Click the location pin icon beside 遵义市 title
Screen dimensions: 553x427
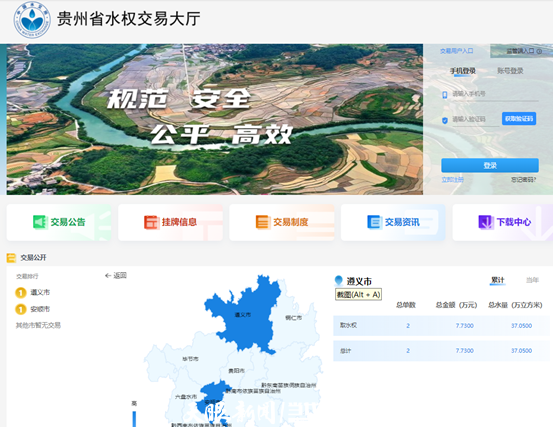(339, 281)
